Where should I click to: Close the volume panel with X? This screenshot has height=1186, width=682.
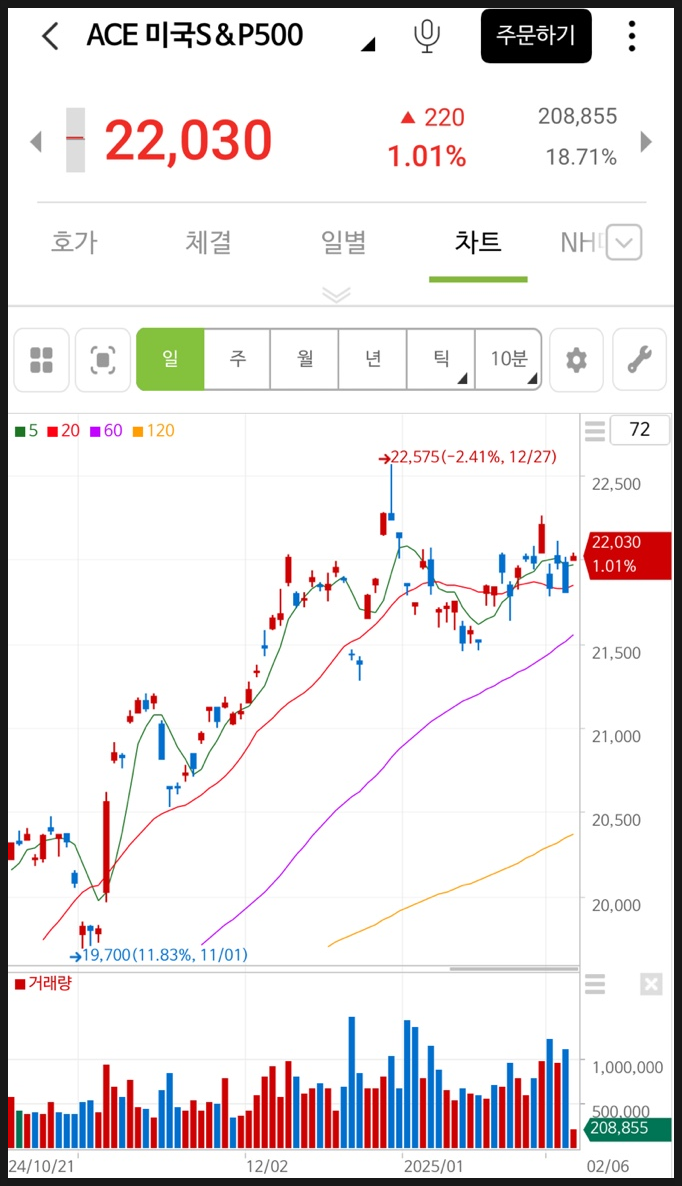pos(651,985)
